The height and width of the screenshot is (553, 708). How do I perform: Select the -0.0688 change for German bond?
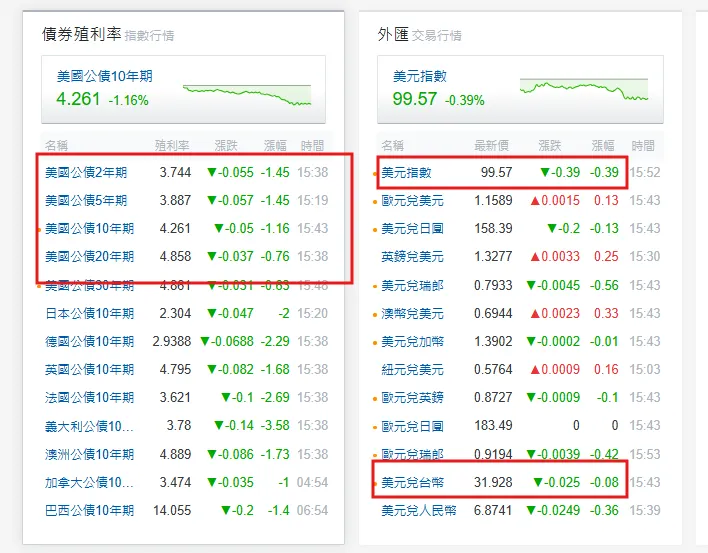(227, 341)
